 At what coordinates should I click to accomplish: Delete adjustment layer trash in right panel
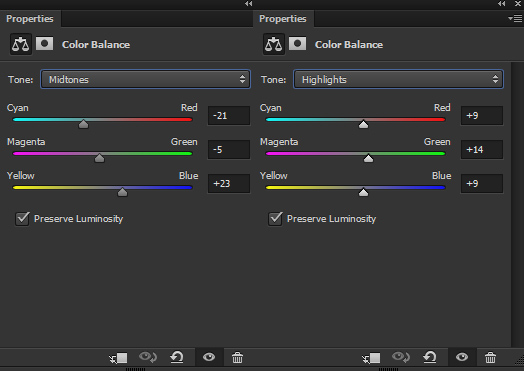tap(490, 357)
